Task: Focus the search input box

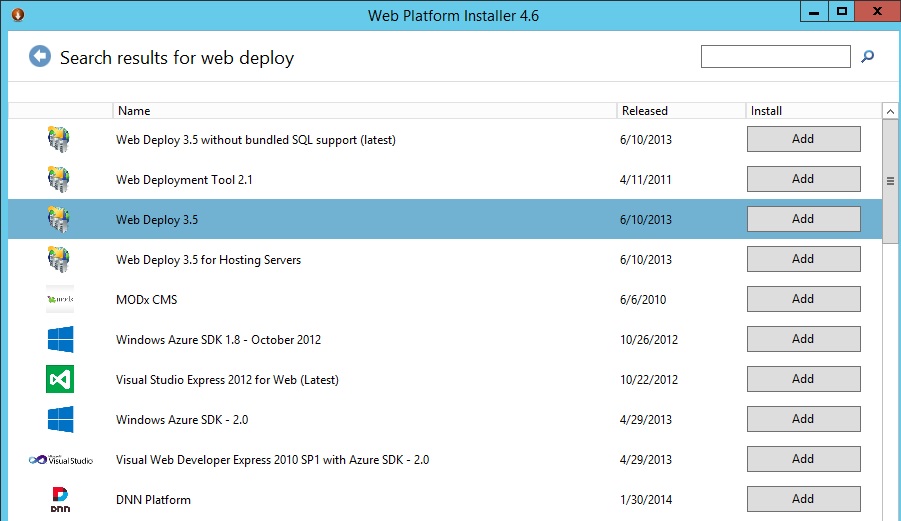Action: pos(775,56)
